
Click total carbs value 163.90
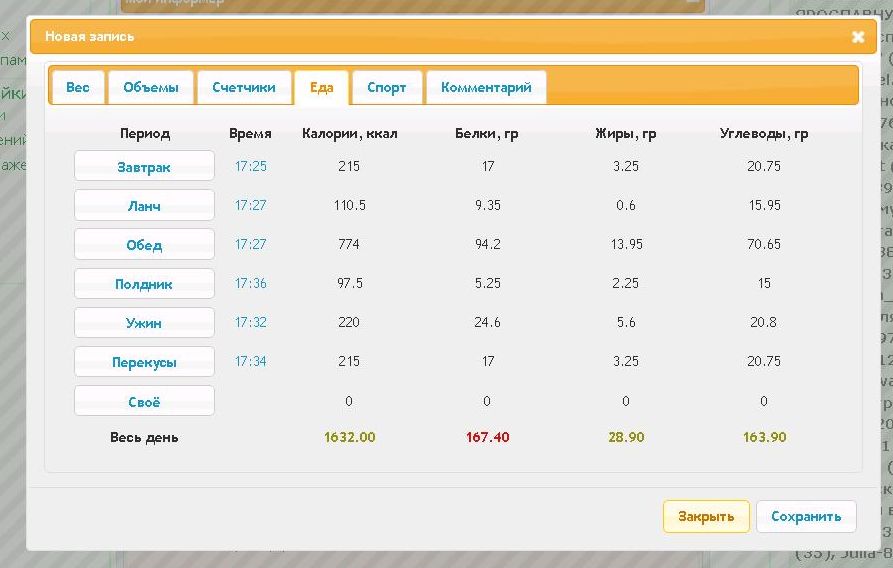coord(764,437)
